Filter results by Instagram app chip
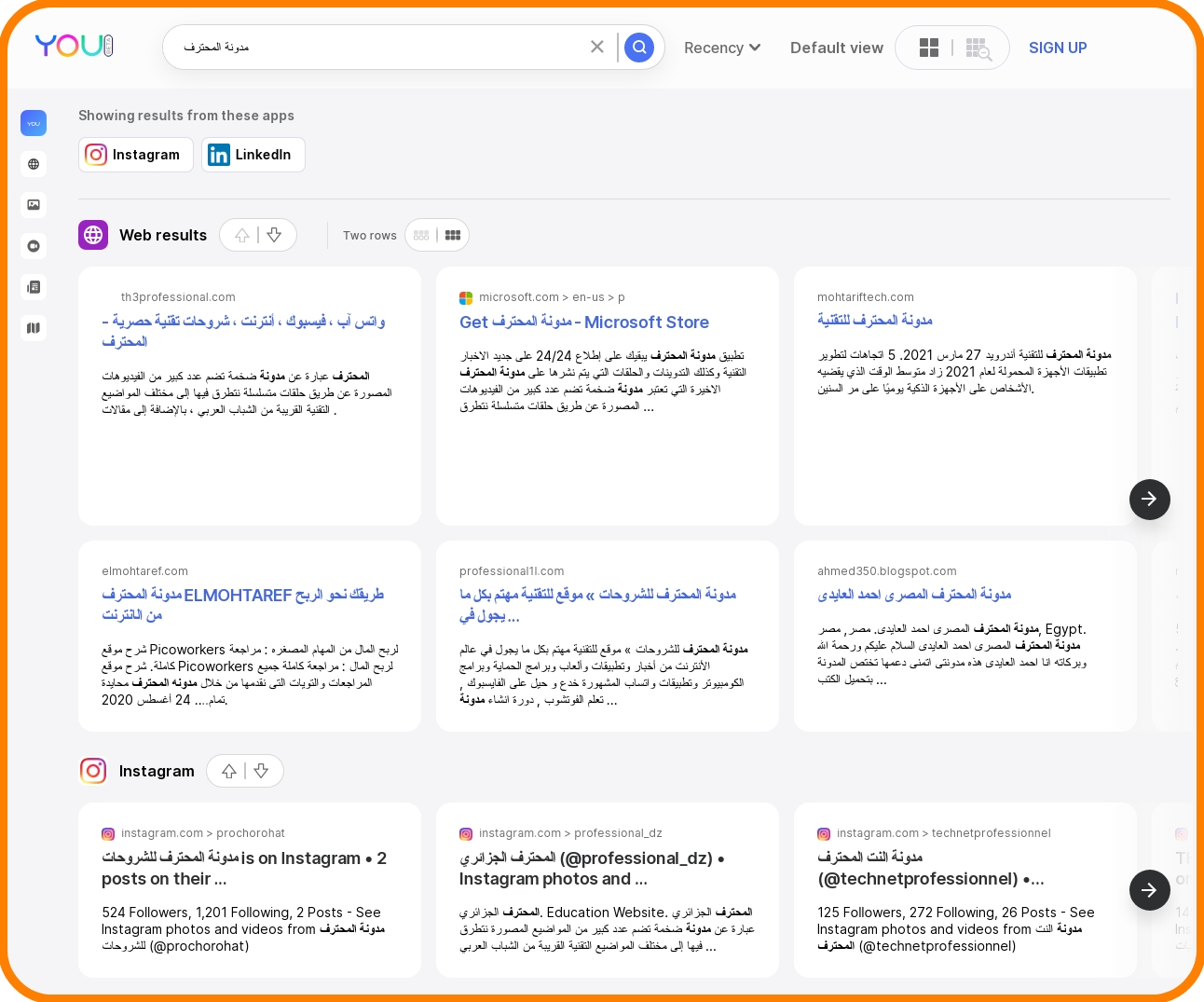Image resolution: width=1204 pixels, height=1002 pixels. click(136, 155)
